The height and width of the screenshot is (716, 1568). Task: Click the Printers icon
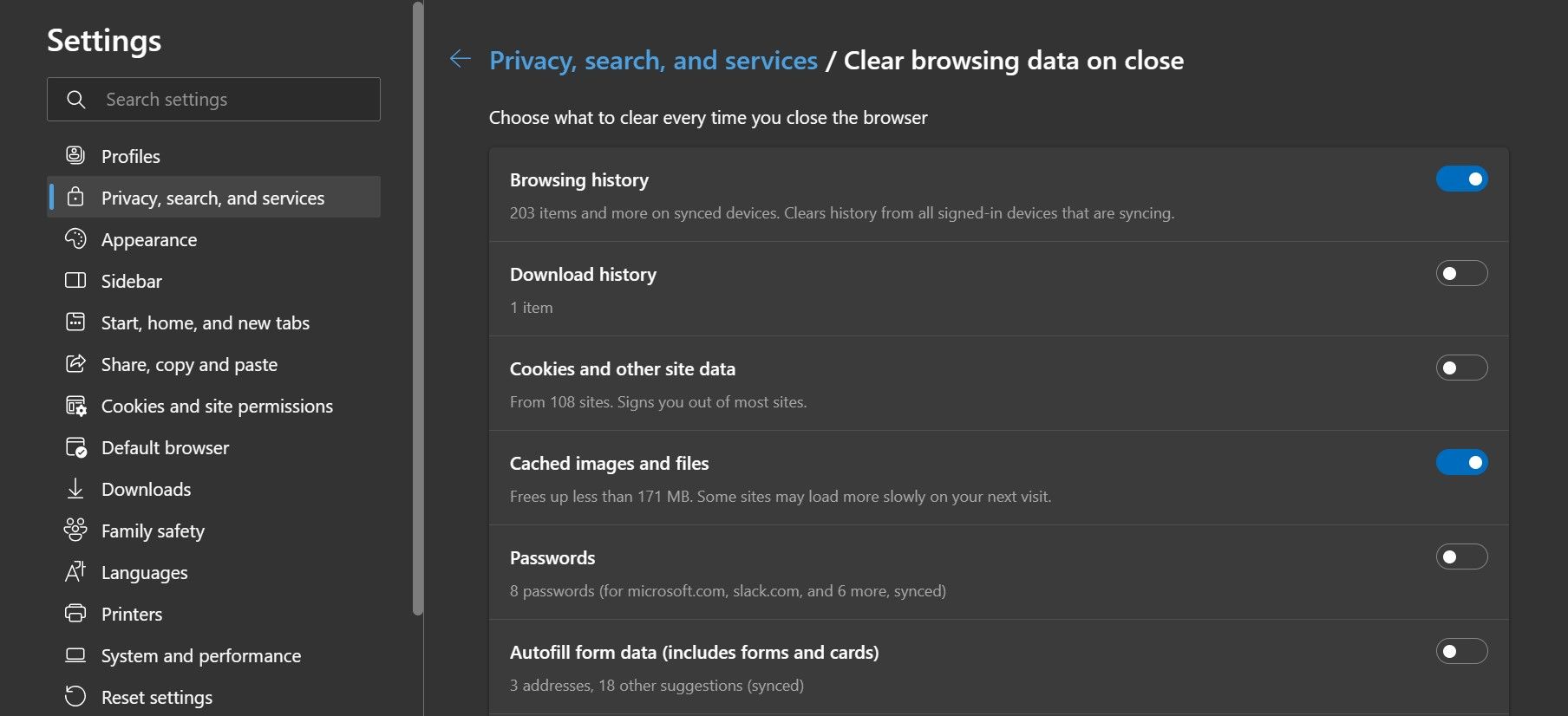click(76, 614)
